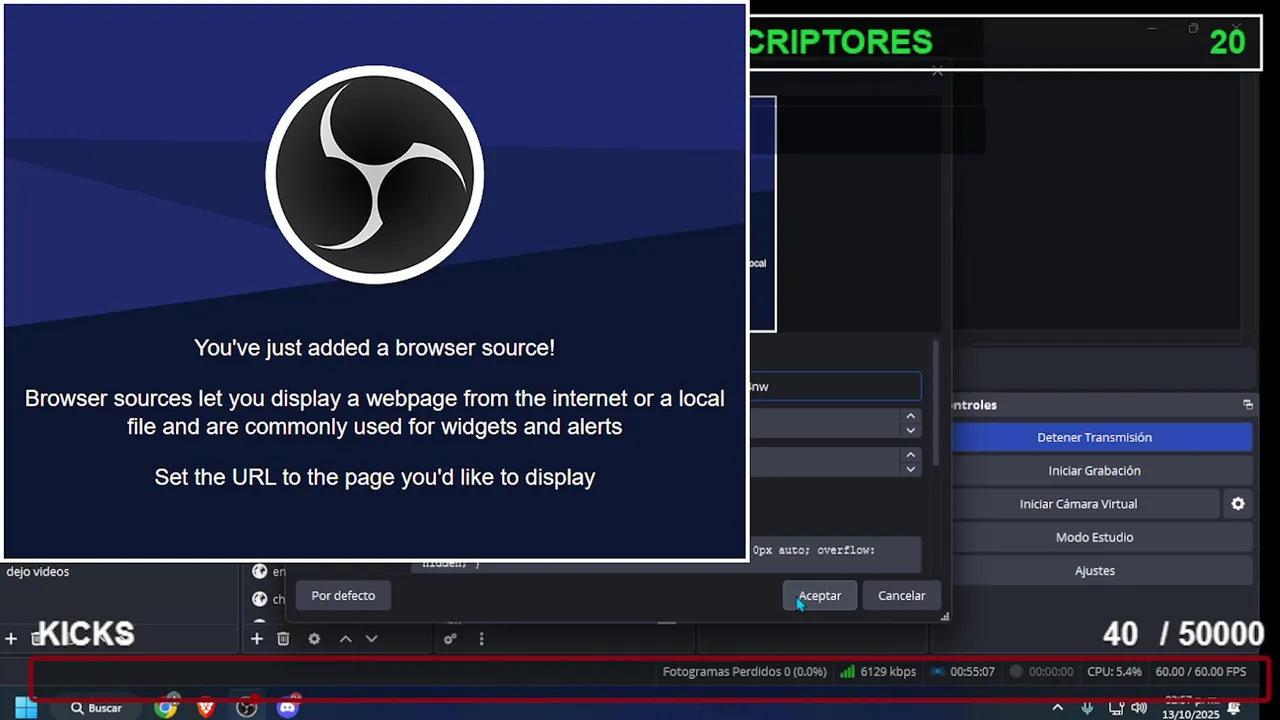The width and height of the screenshot is (1280, 720).
Task: Click the microphone icon in system tray
Action: click(x=1087, y=708)
